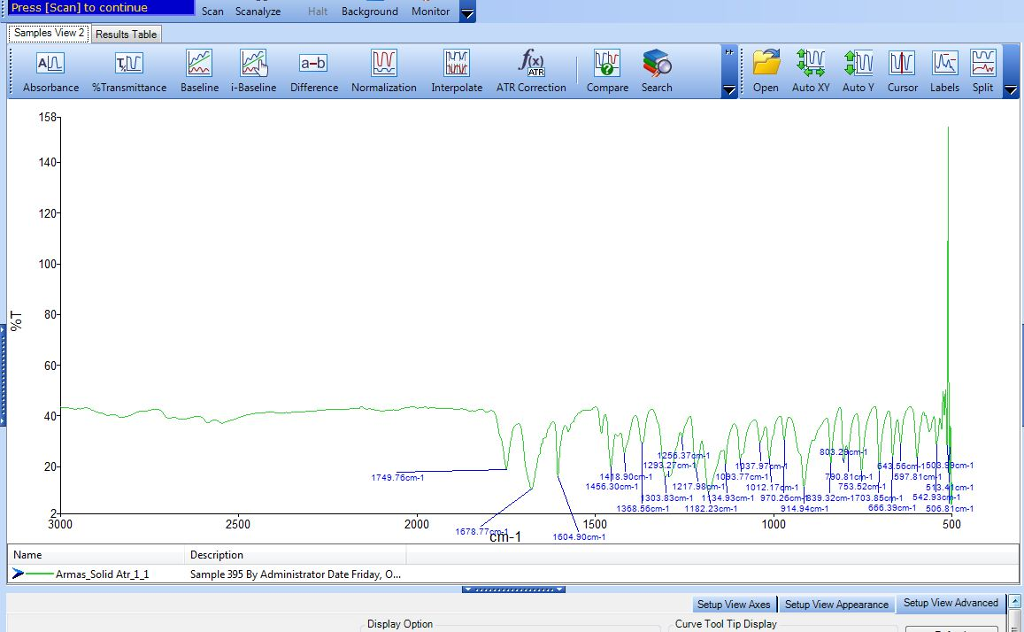Activate the Cursor tool
Image resolution: width=1024 pixels, height=632 pixels.
pos(902,71)
